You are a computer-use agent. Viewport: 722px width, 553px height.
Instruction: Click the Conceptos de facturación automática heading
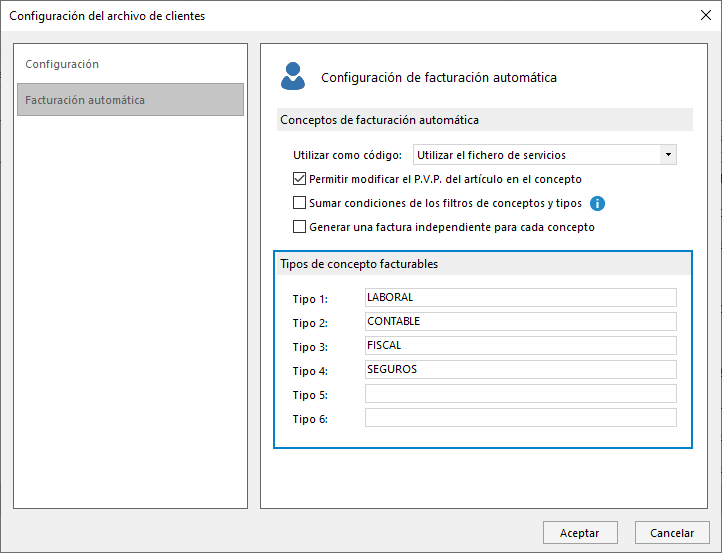tap(379, 120)
